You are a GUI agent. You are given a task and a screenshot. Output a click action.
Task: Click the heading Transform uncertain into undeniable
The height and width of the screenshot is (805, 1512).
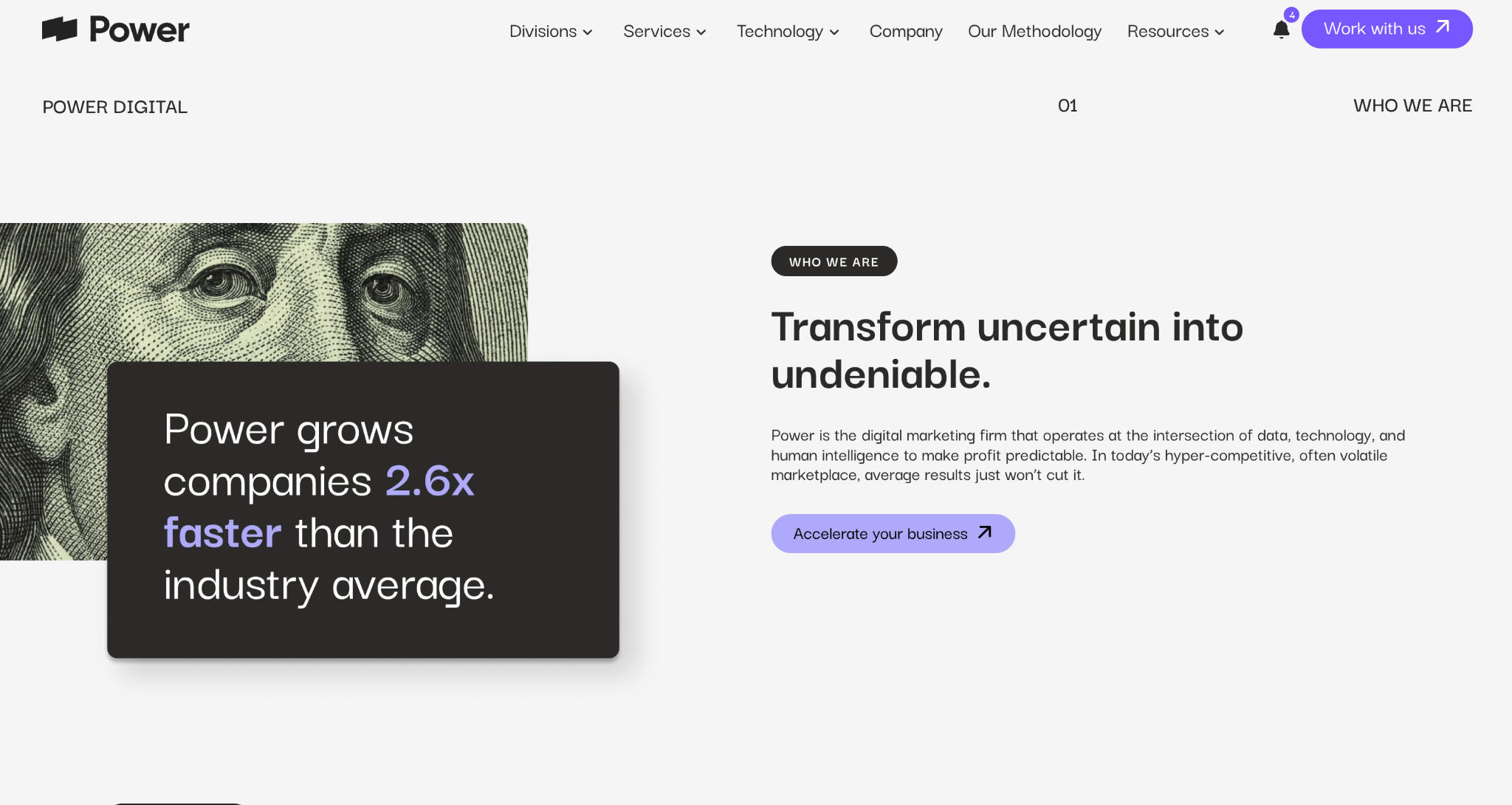click(x=1007, y=350)
